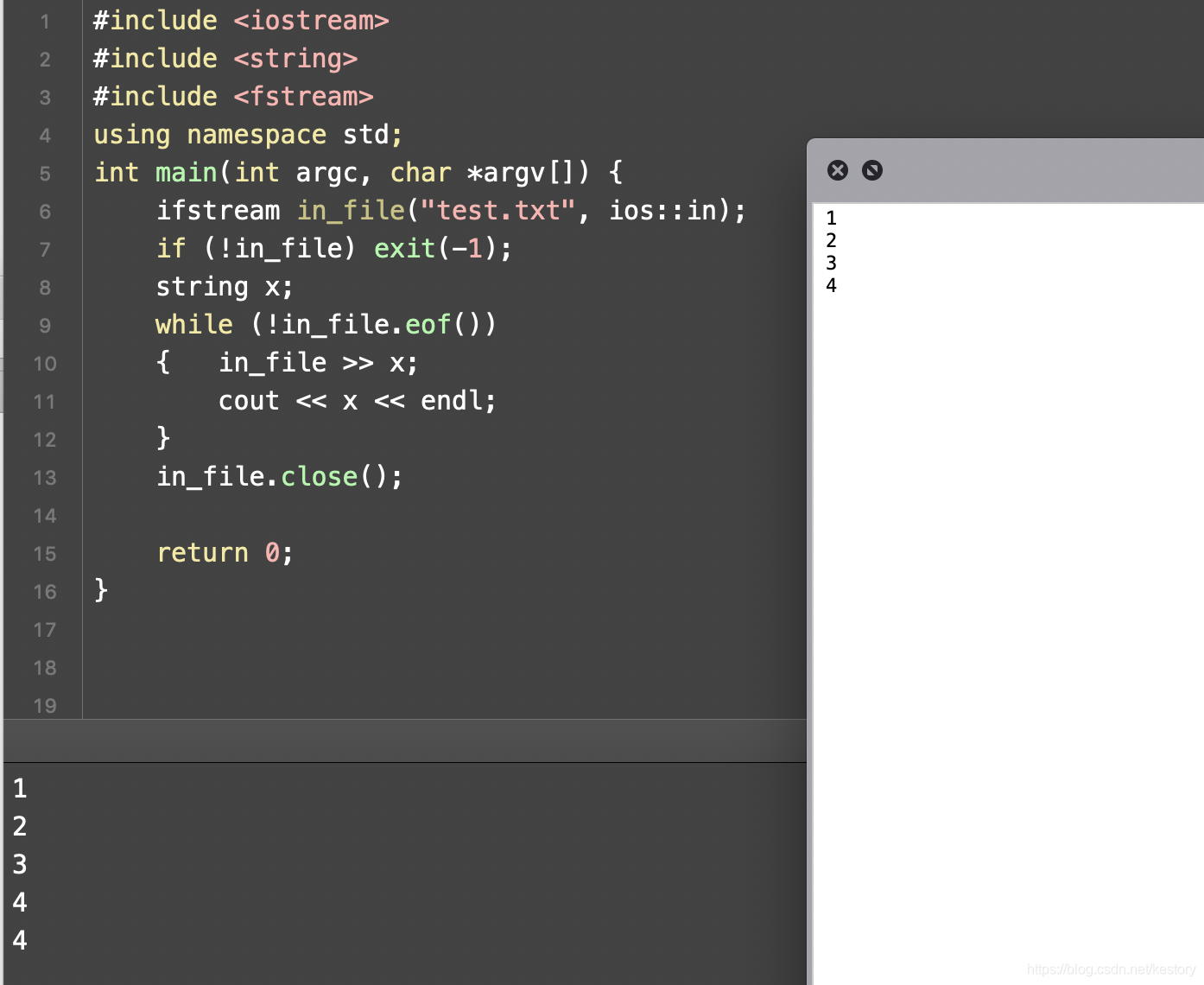The width and height of the screenshot is (1204, 985).
Task: Click the 'string x;' declaration line
Action: coord(225,287)
